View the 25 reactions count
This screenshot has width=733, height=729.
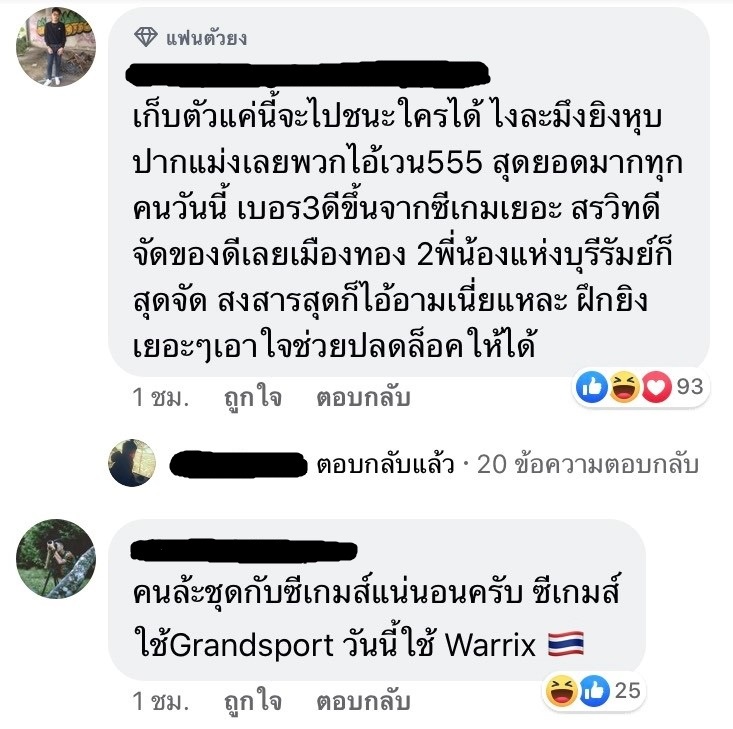click(x=627, y=691)
